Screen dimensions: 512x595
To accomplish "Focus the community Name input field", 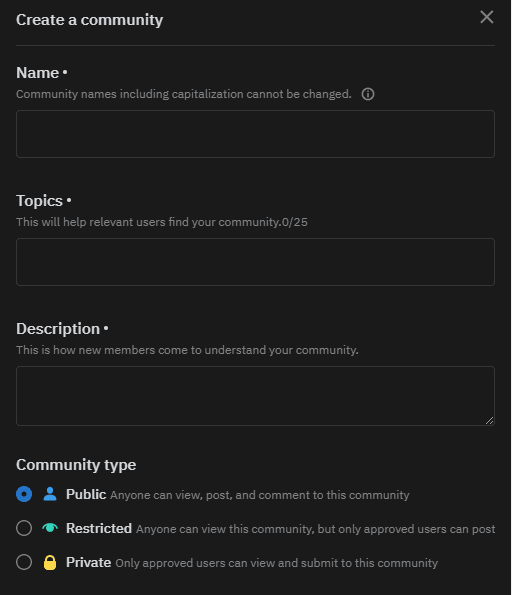I will tap(255, 134).
